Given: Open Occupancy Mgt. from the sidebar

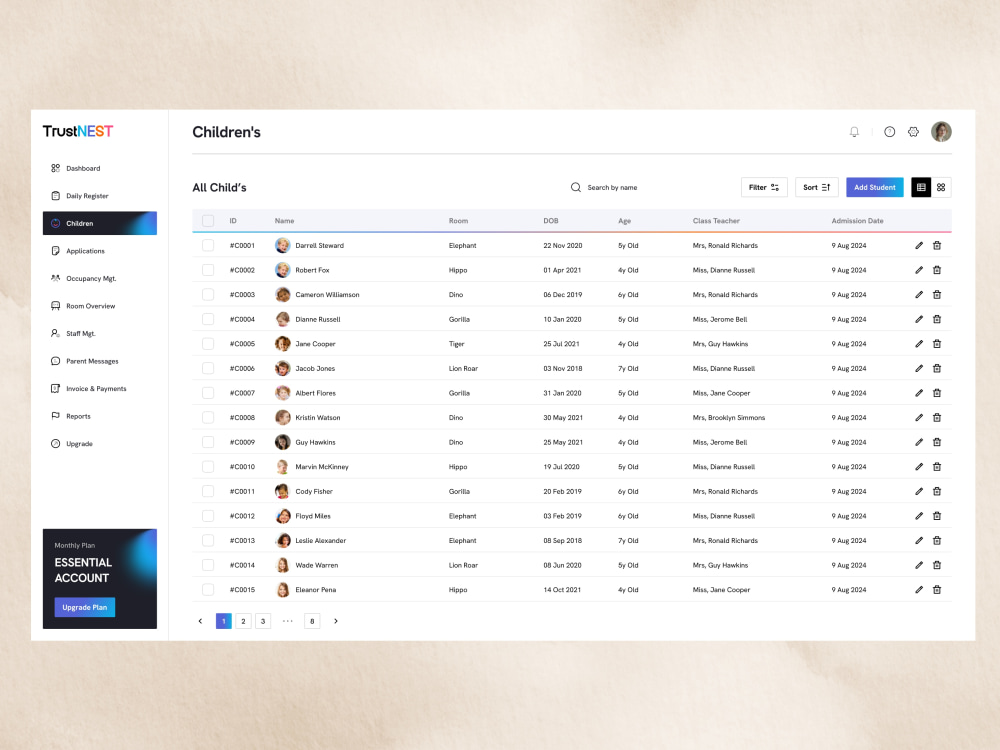Looking at the screenshot, I should (x=88, y=278).
